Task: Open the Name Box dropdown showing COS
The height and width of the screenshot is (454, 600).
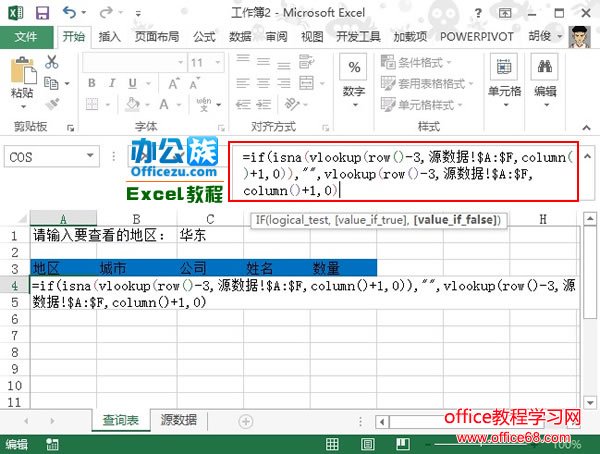Action: coord(90,155)
